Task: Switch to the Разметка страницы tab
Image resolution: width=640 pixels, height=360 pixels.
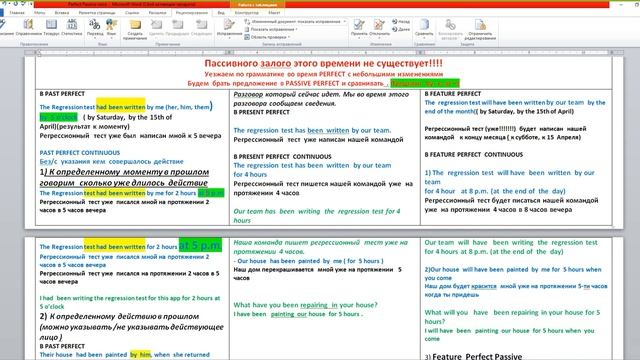Action: point(97,13)
